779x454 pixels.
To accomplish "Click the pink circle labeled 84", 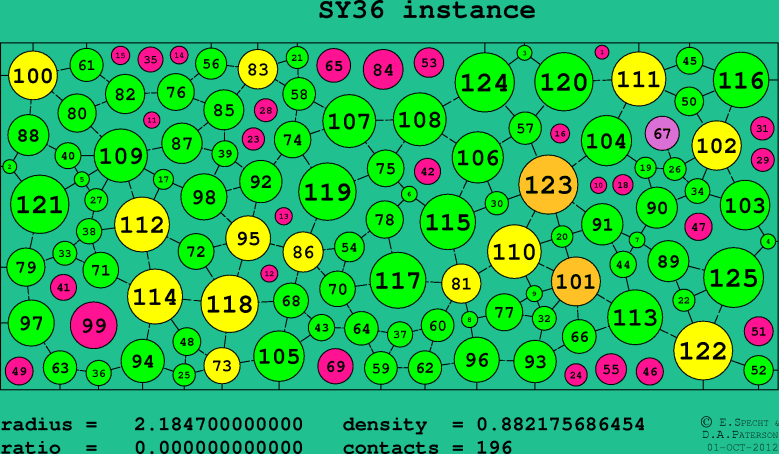I will point(383,70).
